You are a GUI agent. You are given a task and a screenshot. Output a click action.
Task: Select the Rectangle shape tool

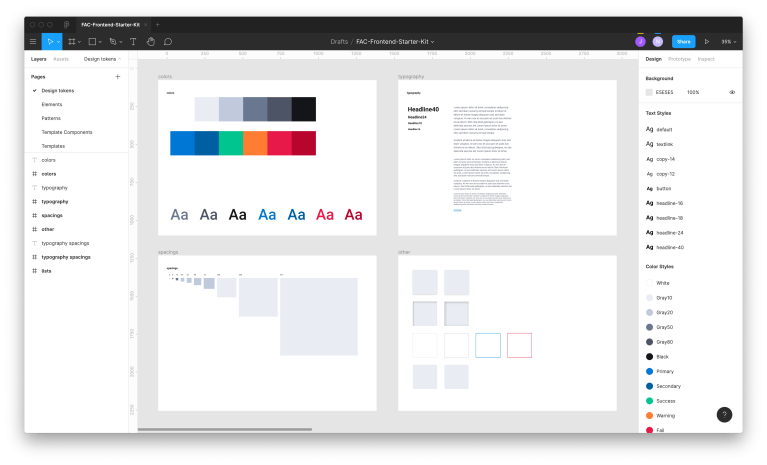click(x=92, y=42)
